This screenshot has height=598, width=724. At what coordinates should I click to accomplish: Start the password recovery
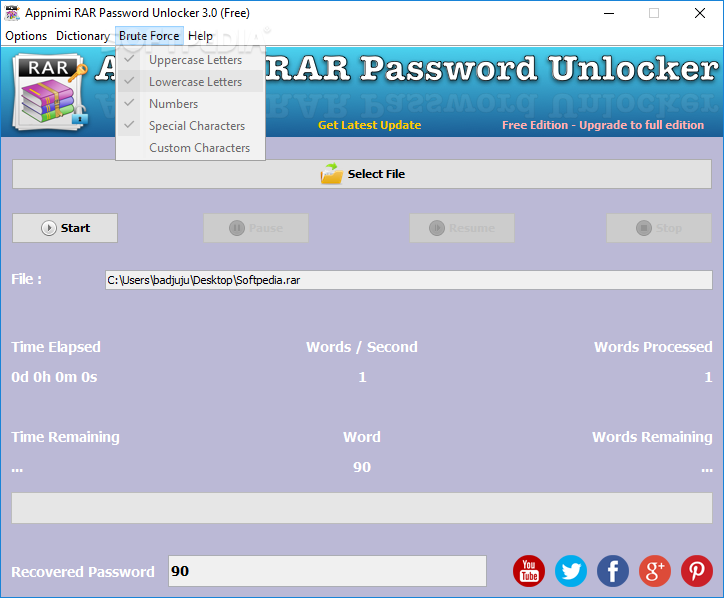(65, 228)
